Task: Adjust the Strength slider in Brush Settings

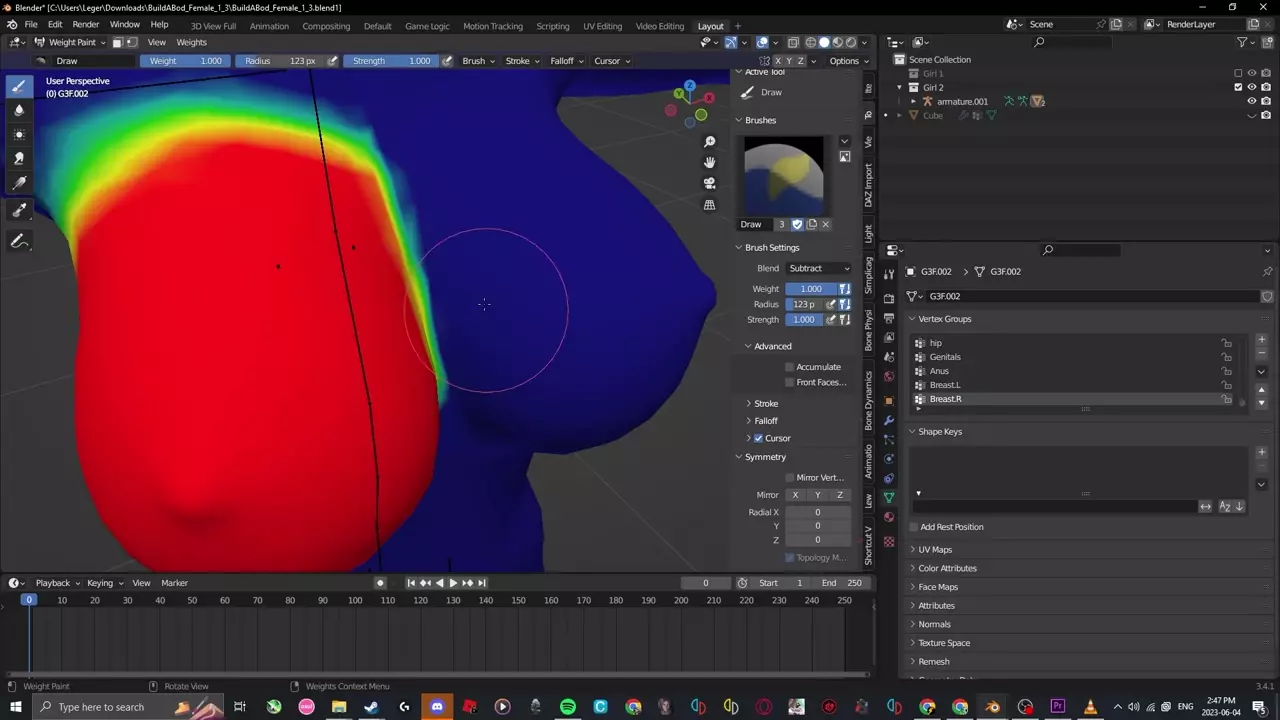Action: [x=803, y=320]
